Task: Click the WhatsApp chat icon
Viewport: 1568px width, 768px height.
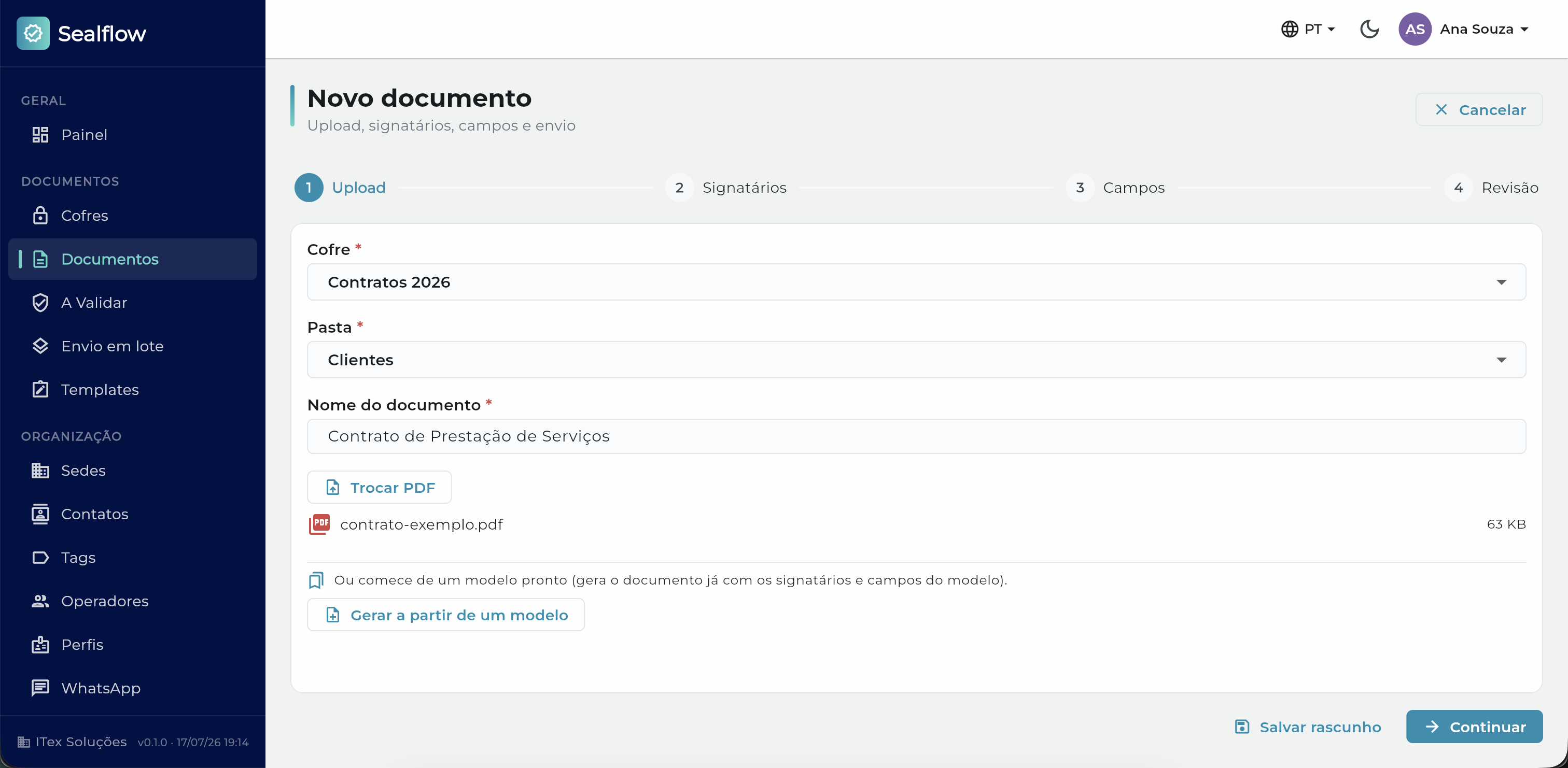Action: (x=40, y=688)
